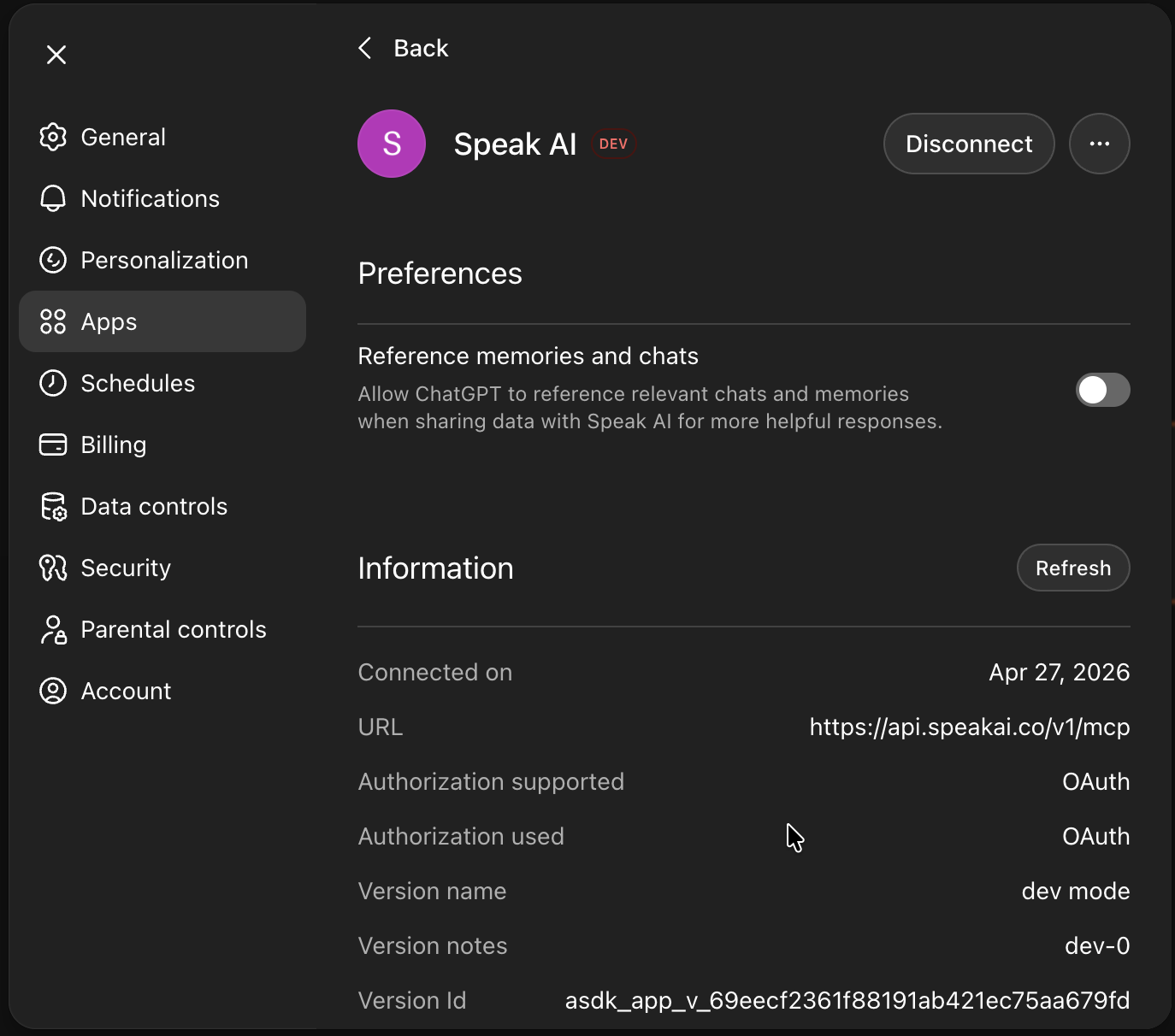Go to Security settings
The image size is (1175, 1036).
point(162,568)
